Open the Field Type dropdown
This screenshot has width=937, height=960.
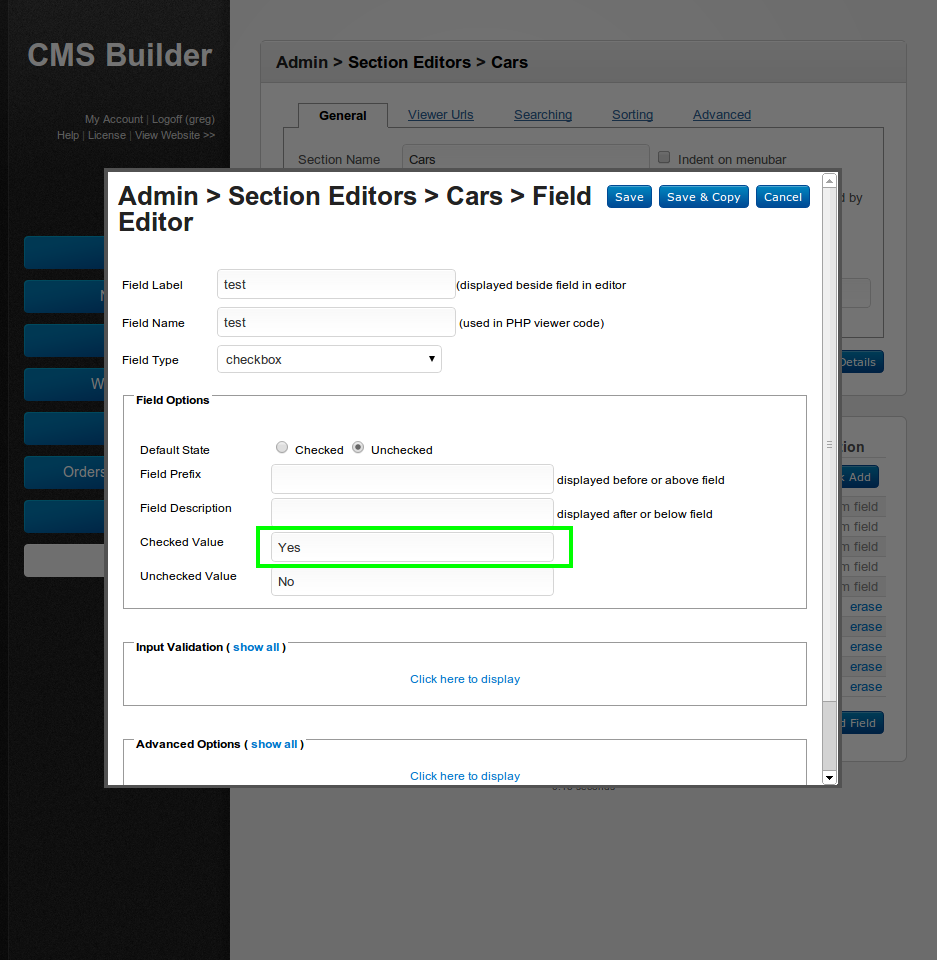tap(329, 359)
